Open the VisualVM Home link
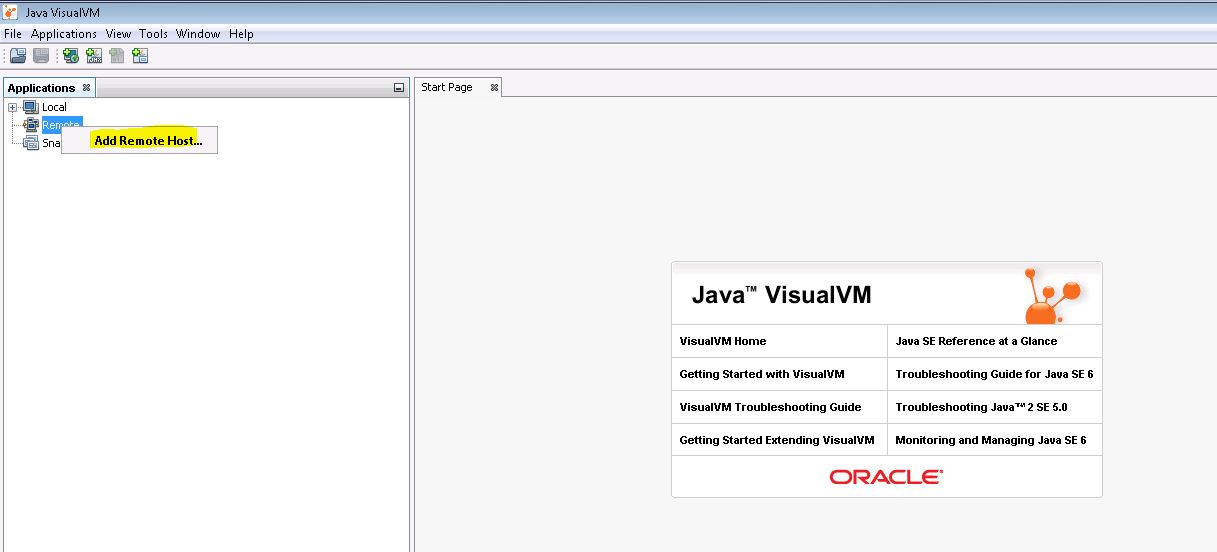Image resolution: width=1217 pixels, height=552 pixels. (x=723, y=341)
